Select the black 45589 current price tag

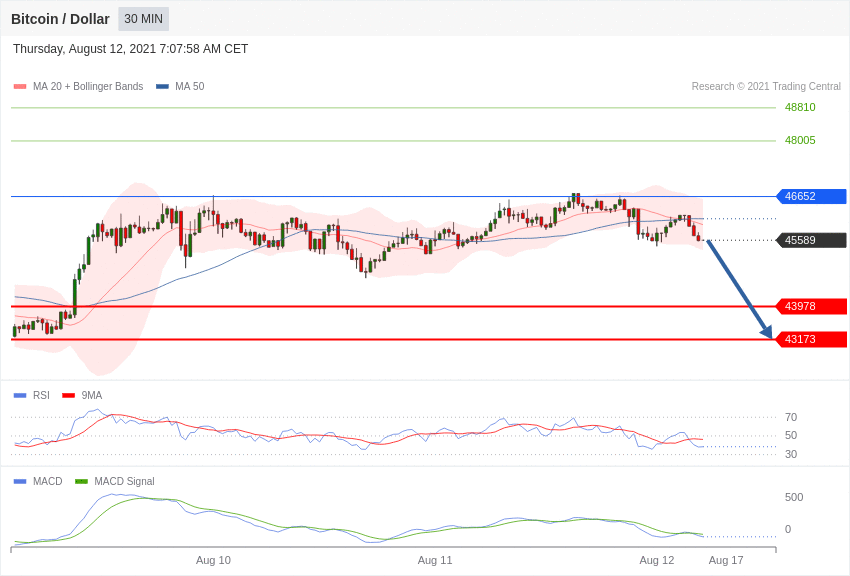[x=811, y=240]
